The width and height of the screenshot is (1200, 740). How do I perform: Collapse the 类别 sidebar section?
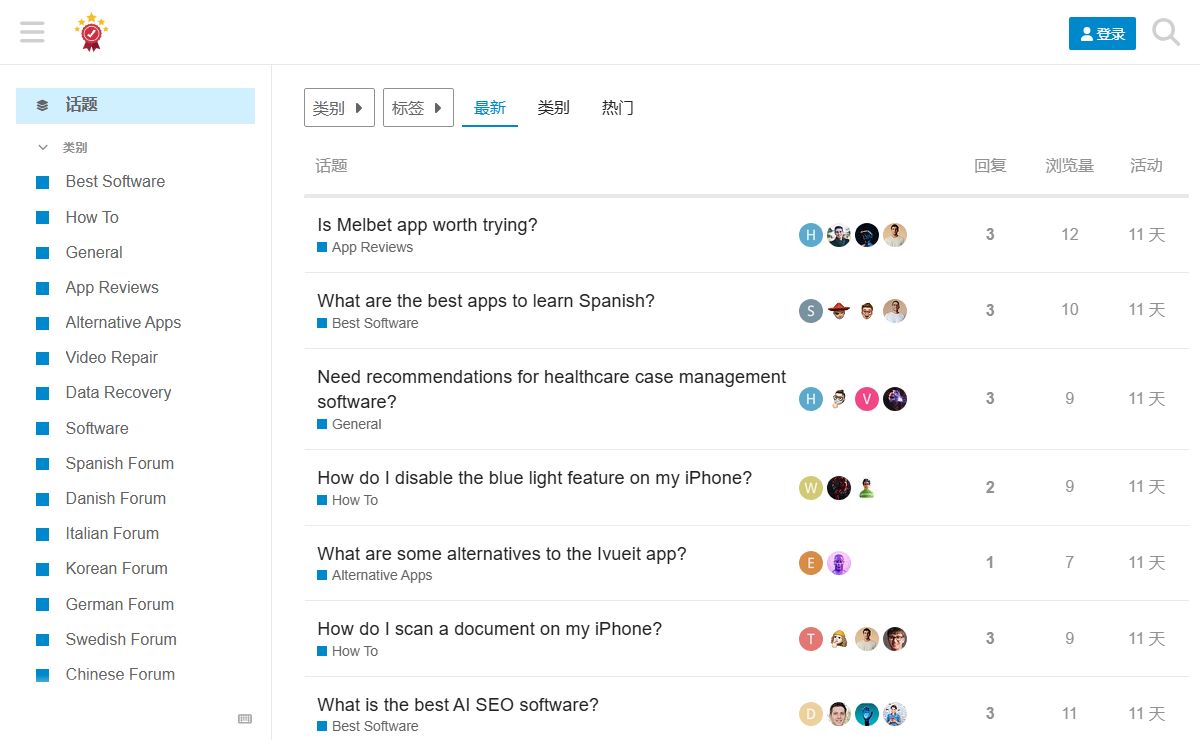43,147
